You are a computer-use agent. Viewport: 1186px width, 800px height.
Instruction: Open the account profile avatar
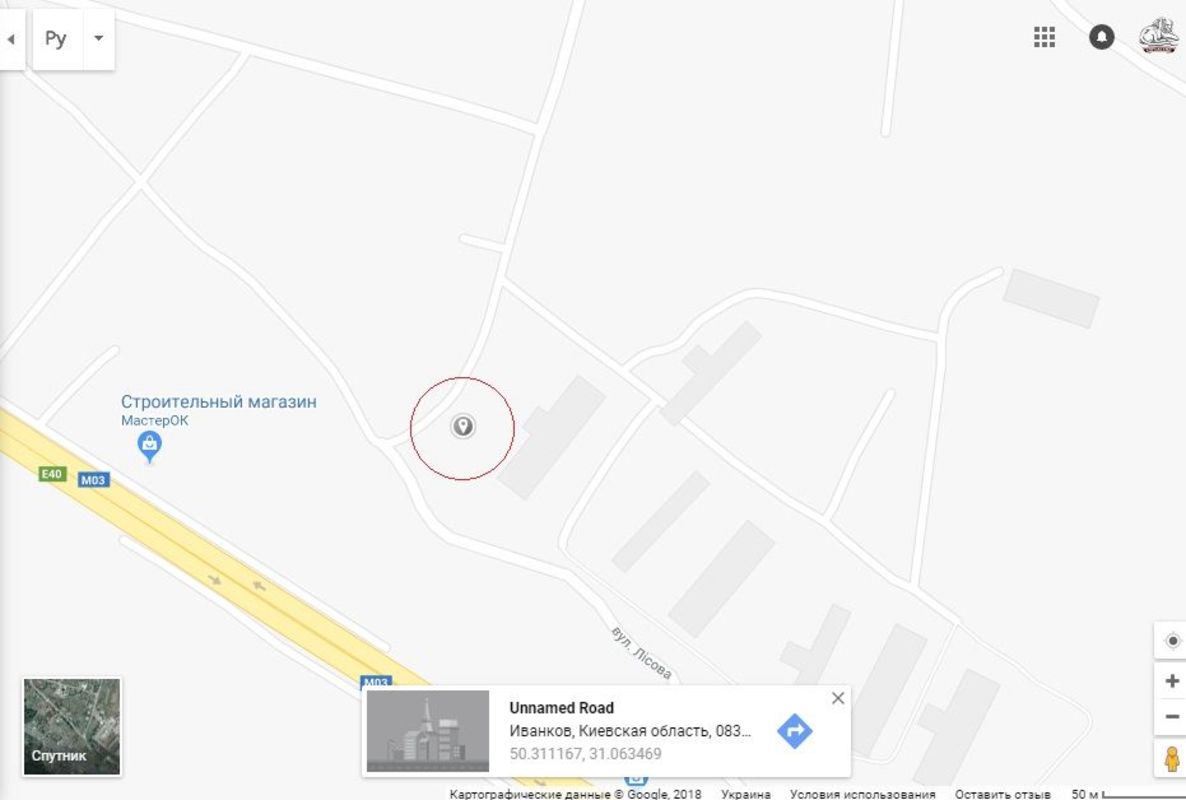1158,36
